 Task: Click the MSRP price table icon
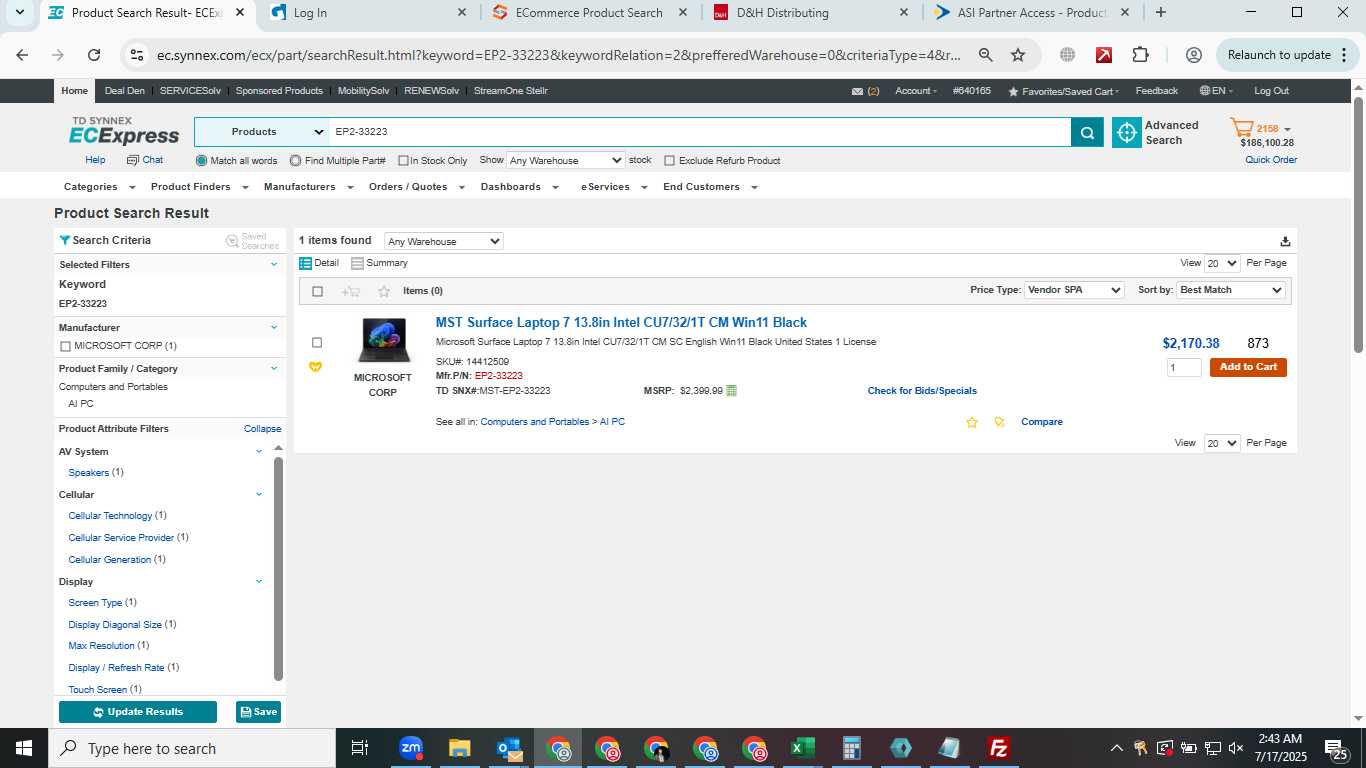pos(731,391)
